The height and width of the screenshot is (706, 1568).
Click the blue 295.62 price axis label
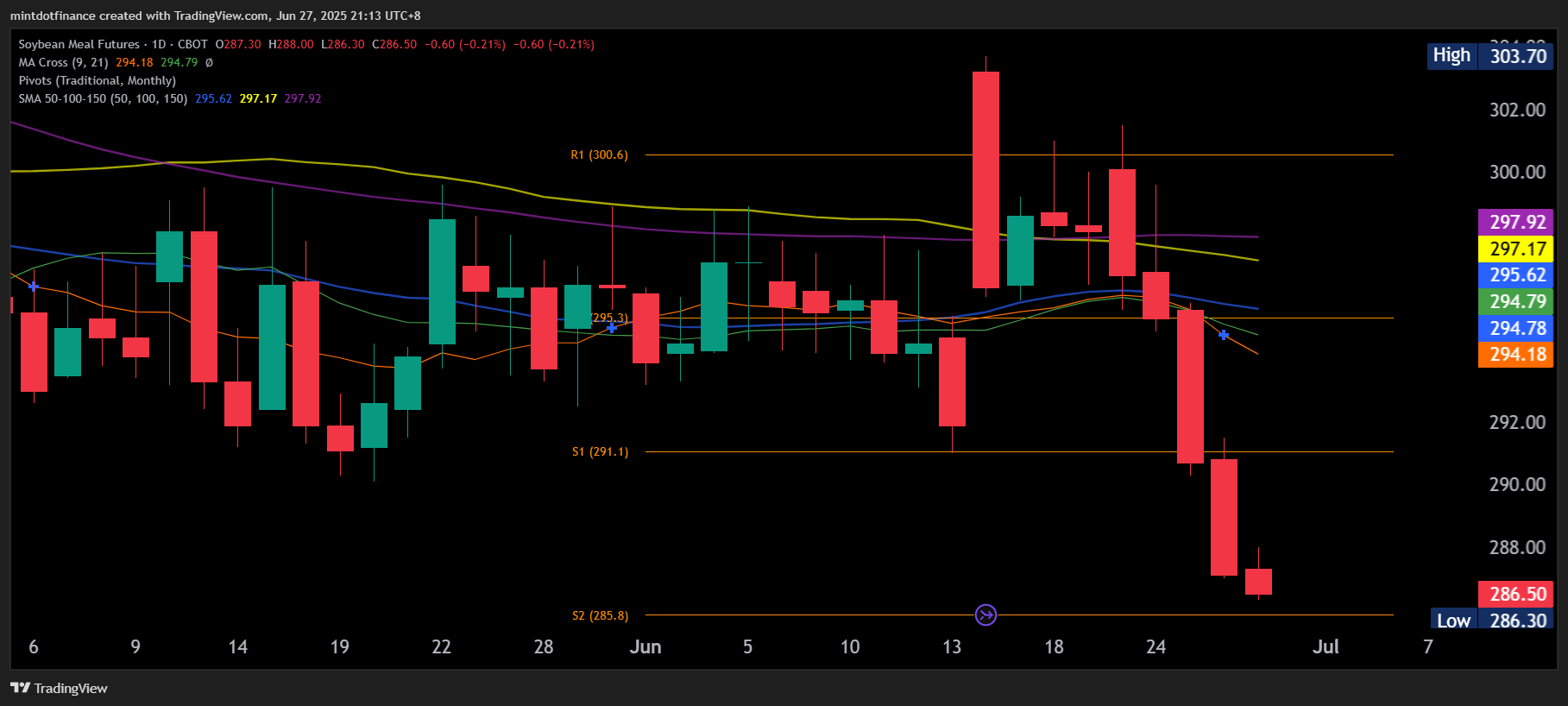(1516, 274)
